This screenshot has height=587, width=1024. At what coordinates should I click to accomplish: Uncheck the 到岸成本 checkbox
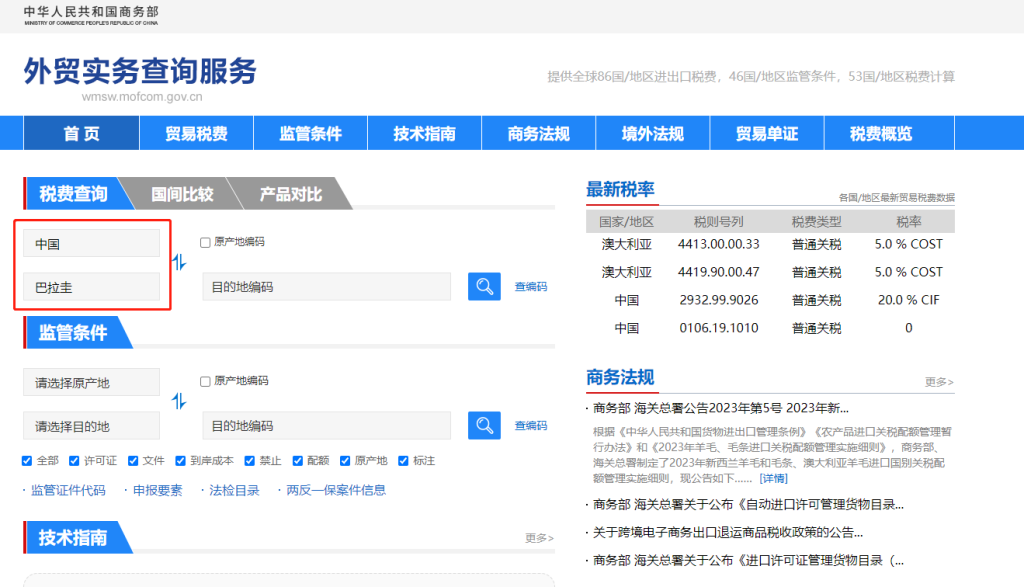pos(180,461)
